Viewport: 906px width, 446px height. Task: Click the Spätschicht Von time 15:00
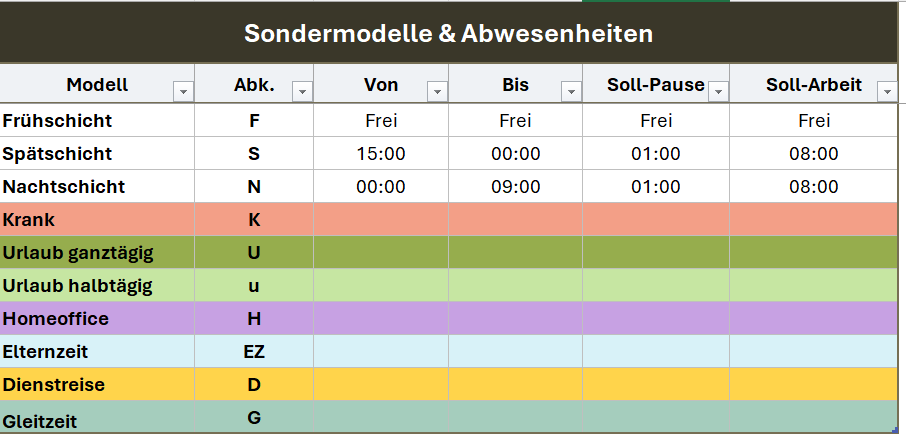381,154
